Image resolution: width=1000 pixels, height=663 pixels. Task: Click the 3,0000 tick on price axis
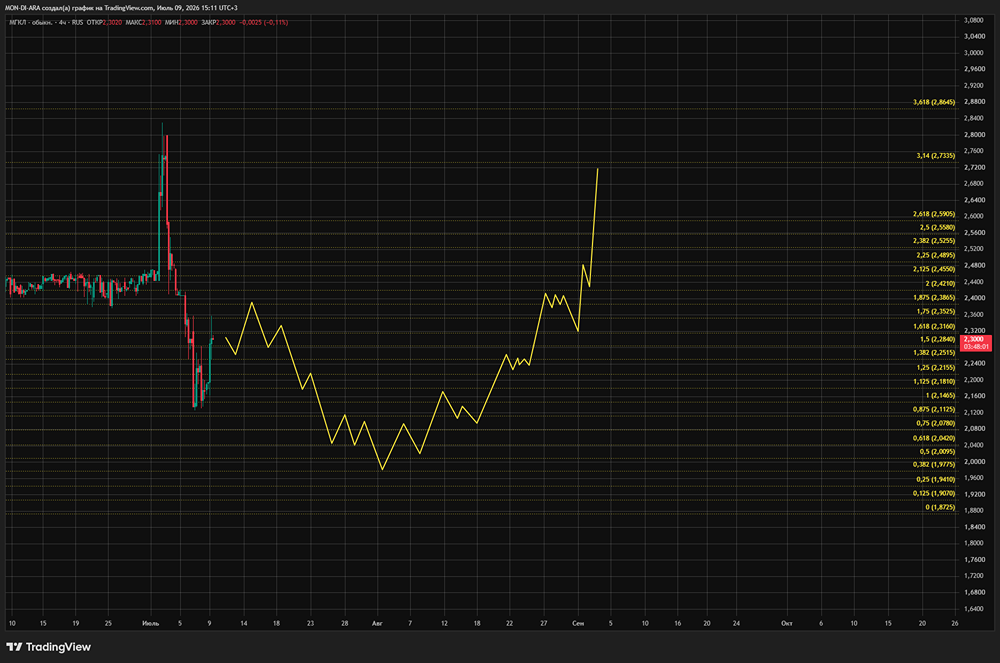(x=973, y=53)
